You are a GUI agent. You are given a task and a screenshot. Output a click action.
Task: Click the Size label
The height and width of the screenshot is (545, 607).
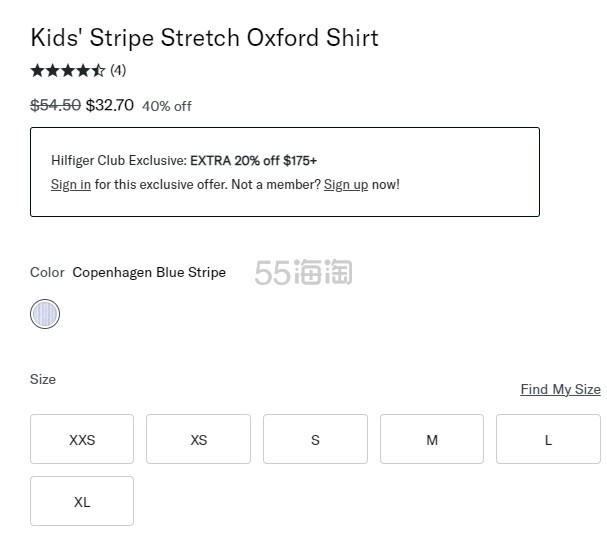click(x=43, y=379)
